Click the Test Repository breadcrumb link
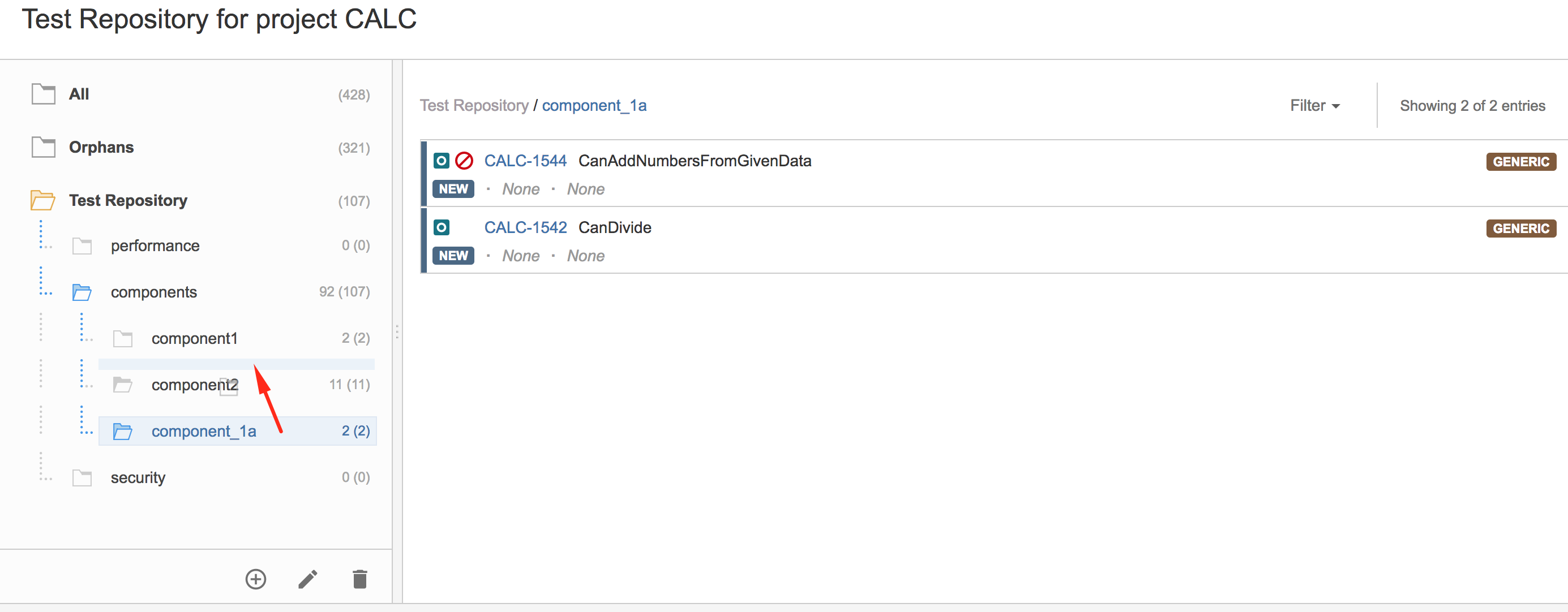This screenshot has width=1568, height=612. pos(474,106)
